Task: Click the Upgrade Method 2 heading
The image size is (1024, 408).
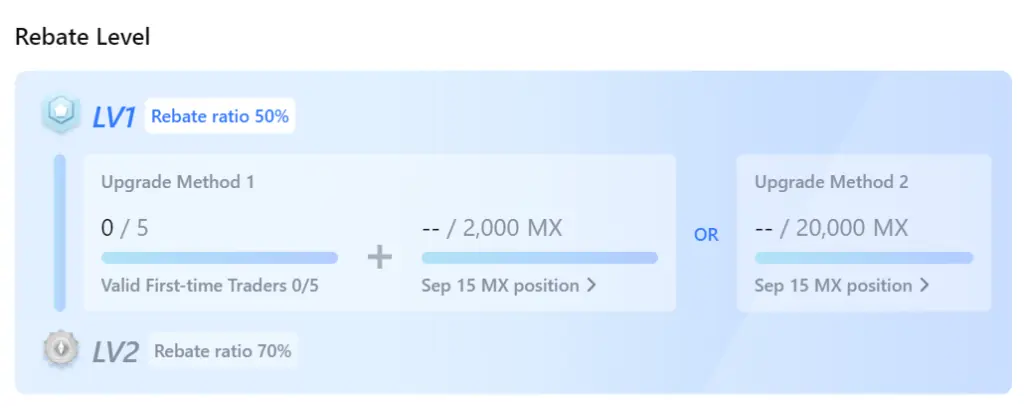Action: pyautogui.click(x=831, y=181)
